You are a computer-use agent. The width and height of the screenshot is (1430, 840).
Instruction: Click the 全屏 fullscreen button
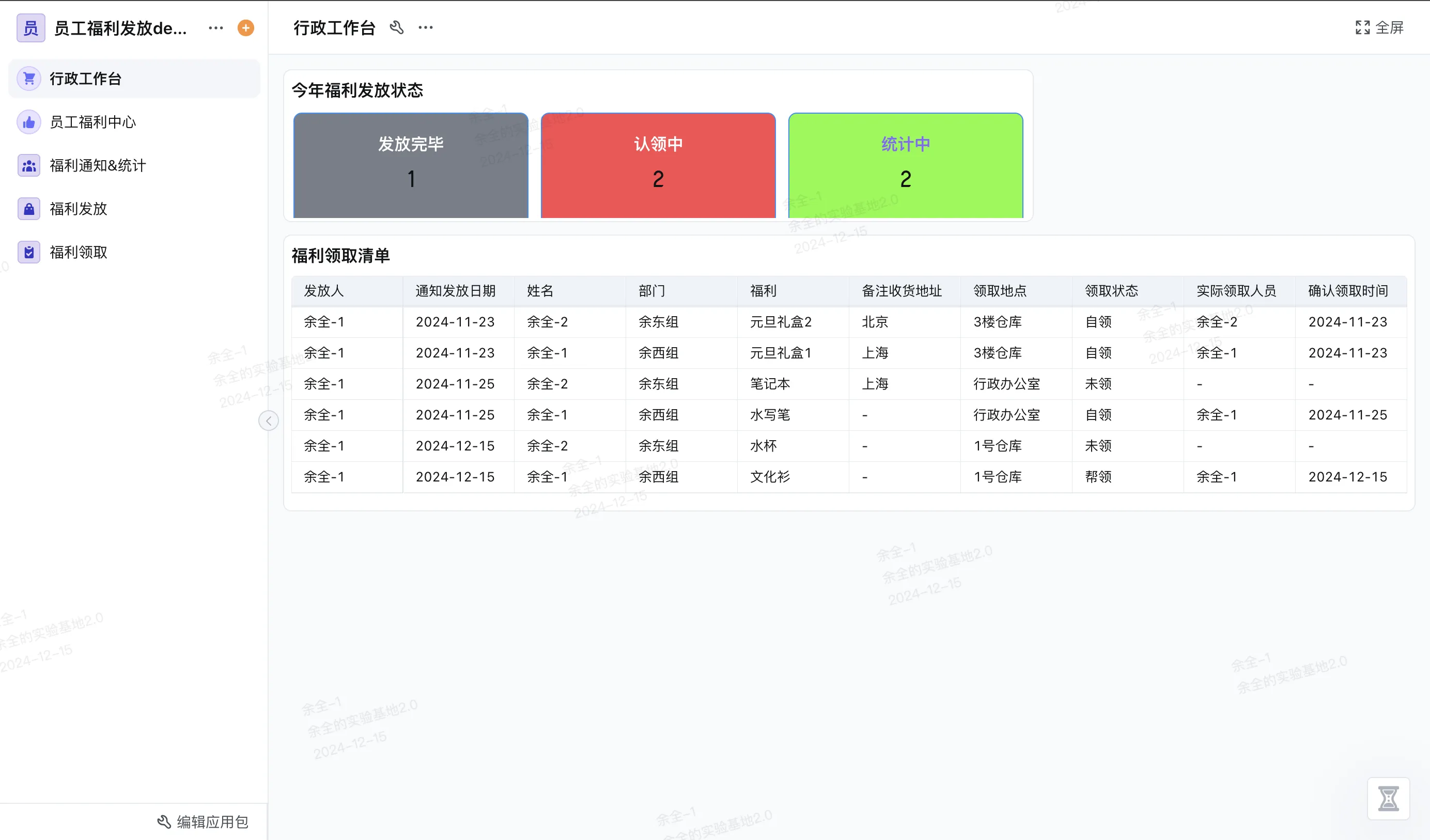coord(1380,27)
